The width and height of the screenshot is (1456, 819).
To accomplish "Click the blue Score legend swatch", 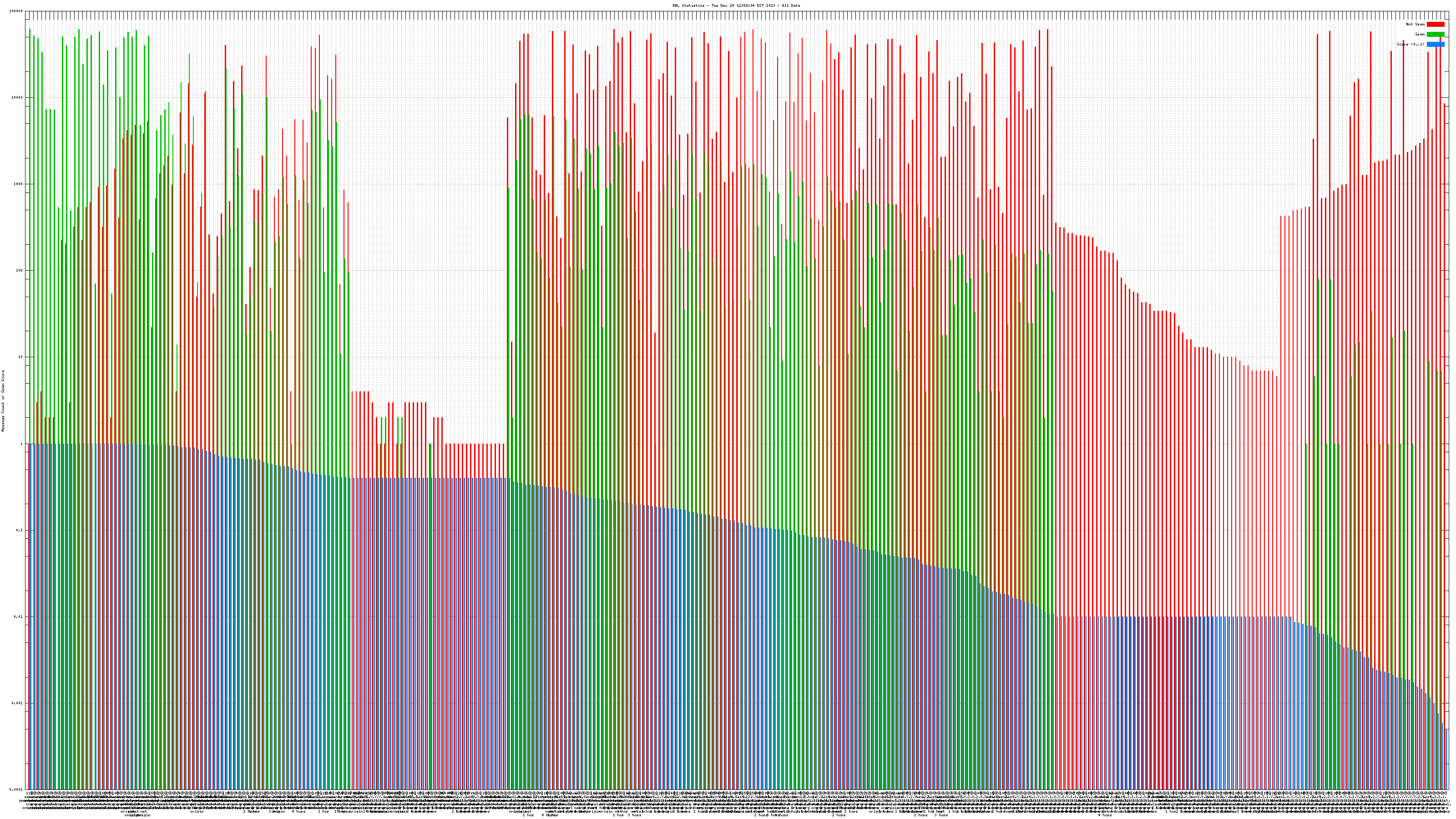I will 1435,44.
